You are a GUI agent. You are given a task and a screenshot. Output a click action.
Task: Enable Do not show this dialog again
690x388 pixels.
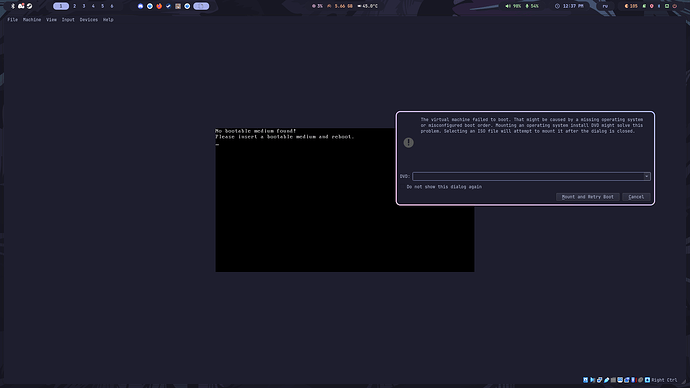click(444, 187)
